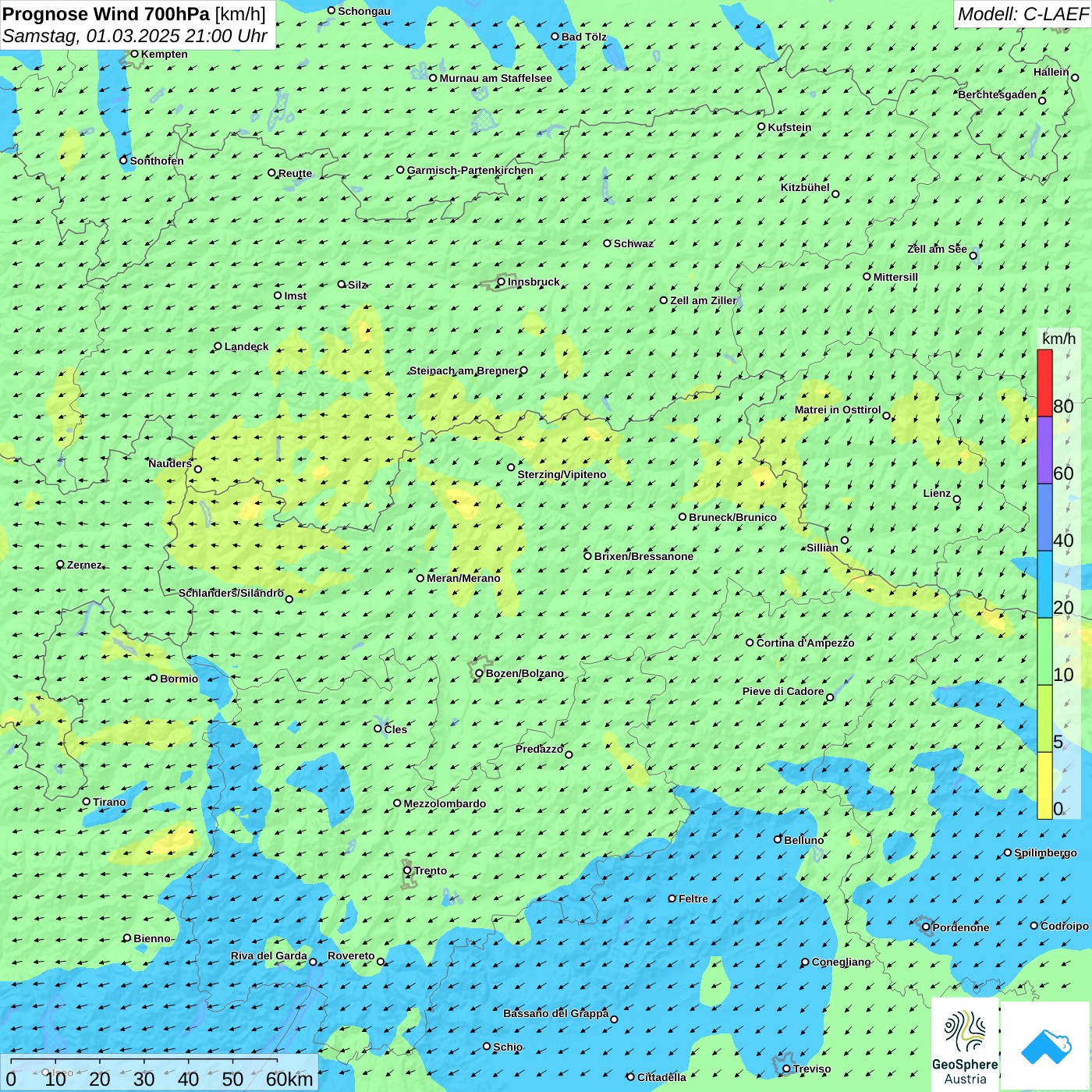Click the Landeck city label
1092x1092 pixels.
coord(246,346)
